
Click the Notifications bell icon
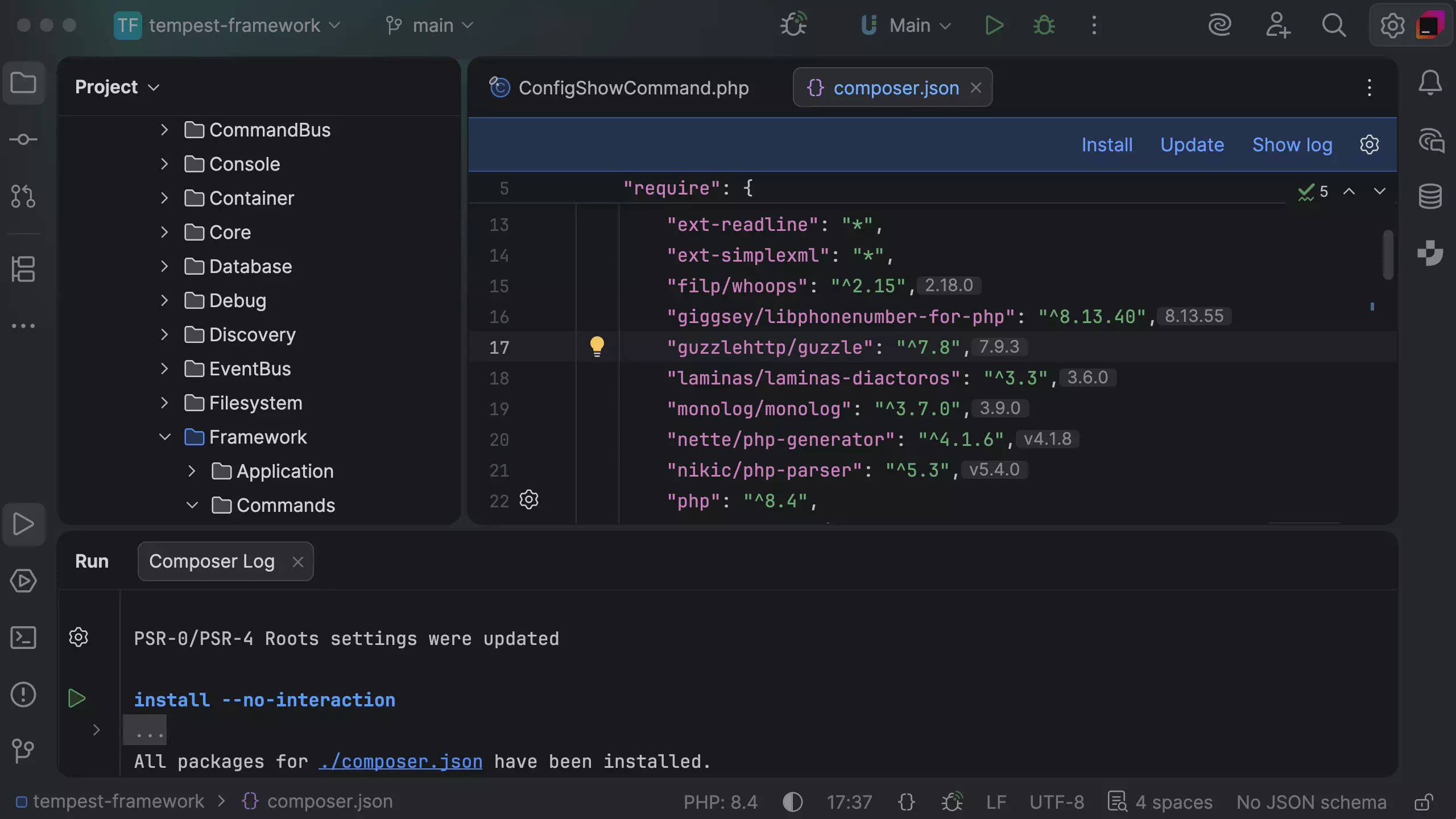[1430, 84]
